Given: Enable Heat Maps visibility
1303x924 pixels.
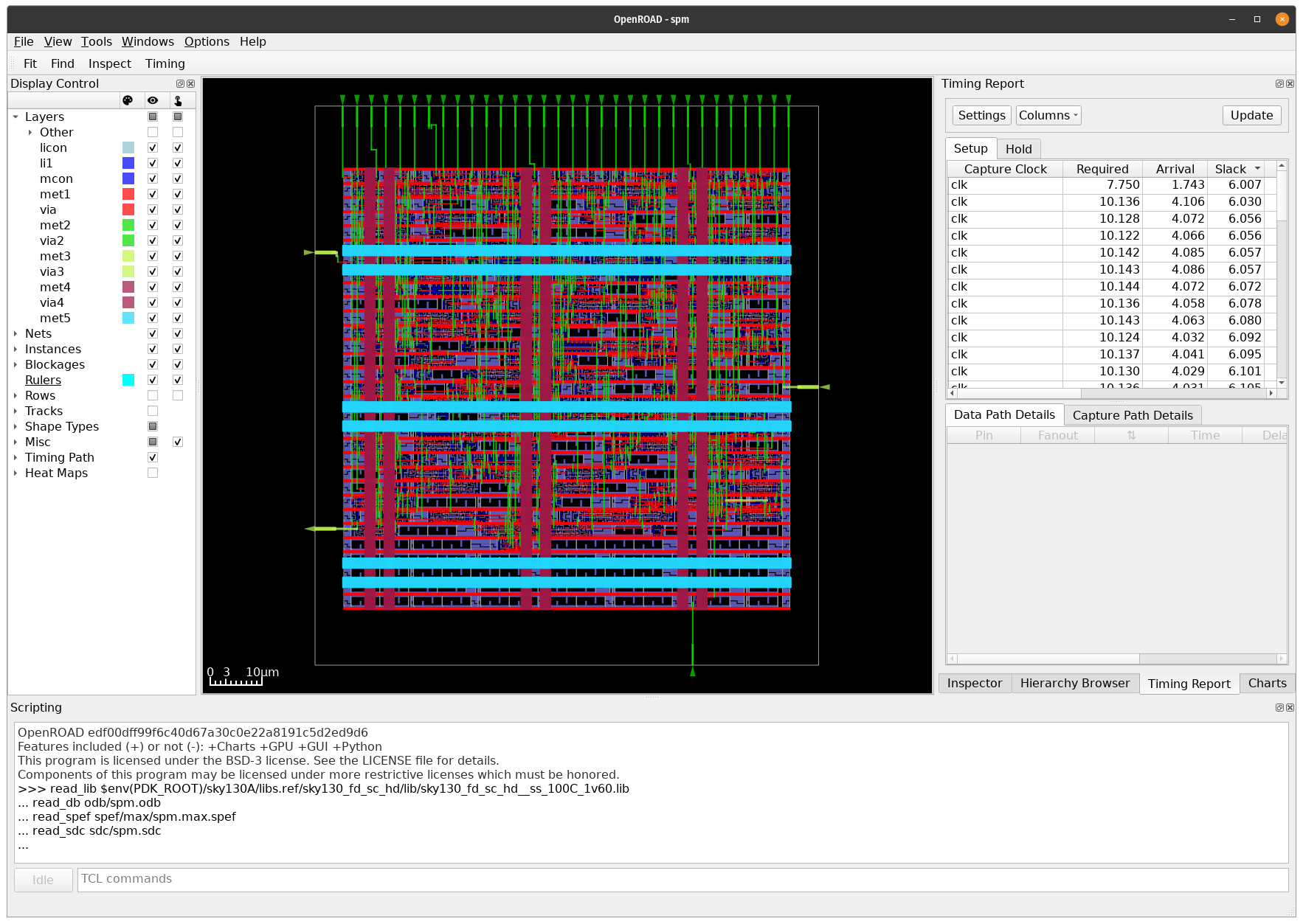Looking at the screenshot, I should pyautogui.click(x=153, y=473).
